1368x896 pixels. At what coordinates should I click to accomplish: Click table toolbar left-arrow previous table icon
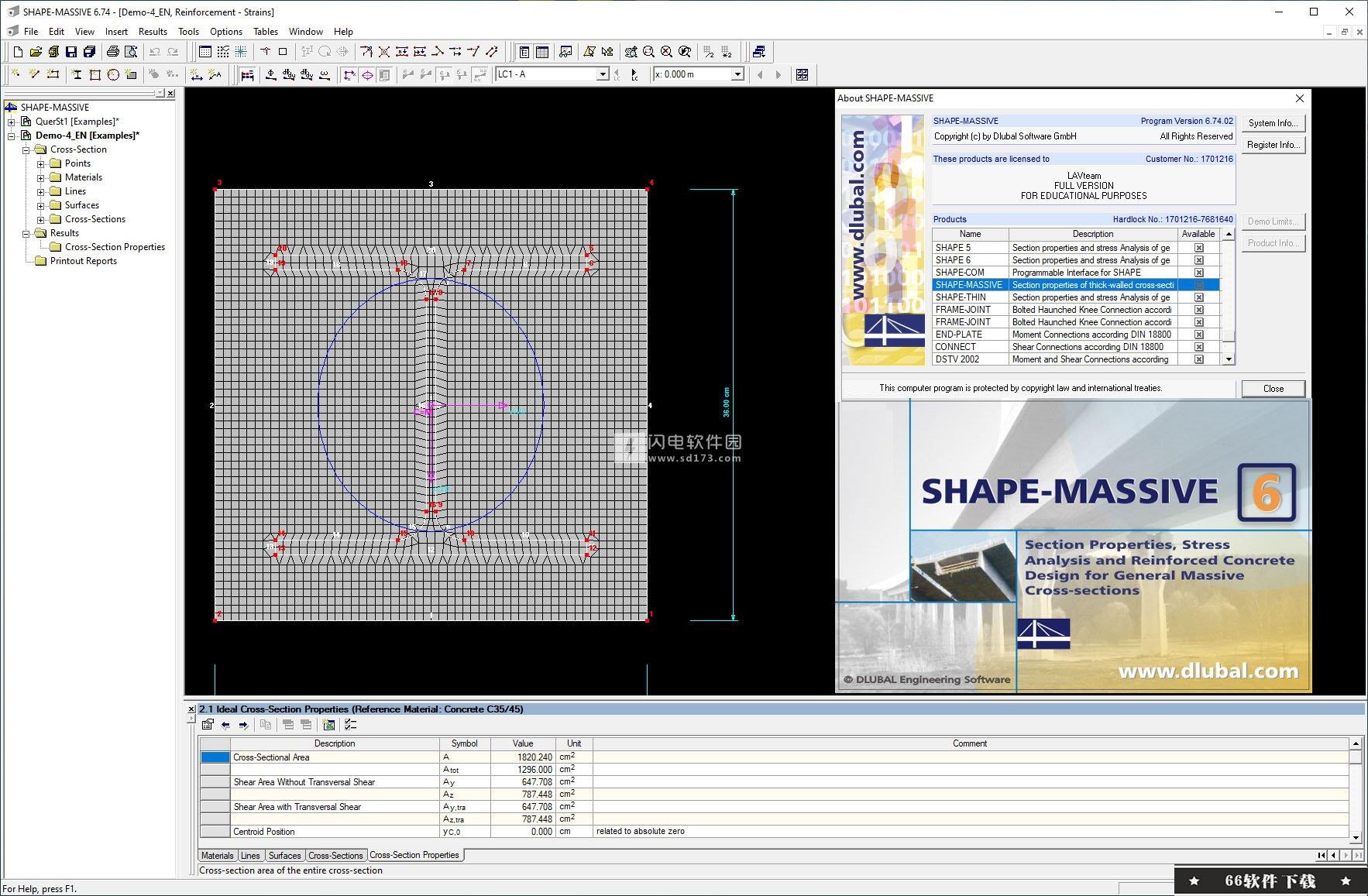click(225, 725)
